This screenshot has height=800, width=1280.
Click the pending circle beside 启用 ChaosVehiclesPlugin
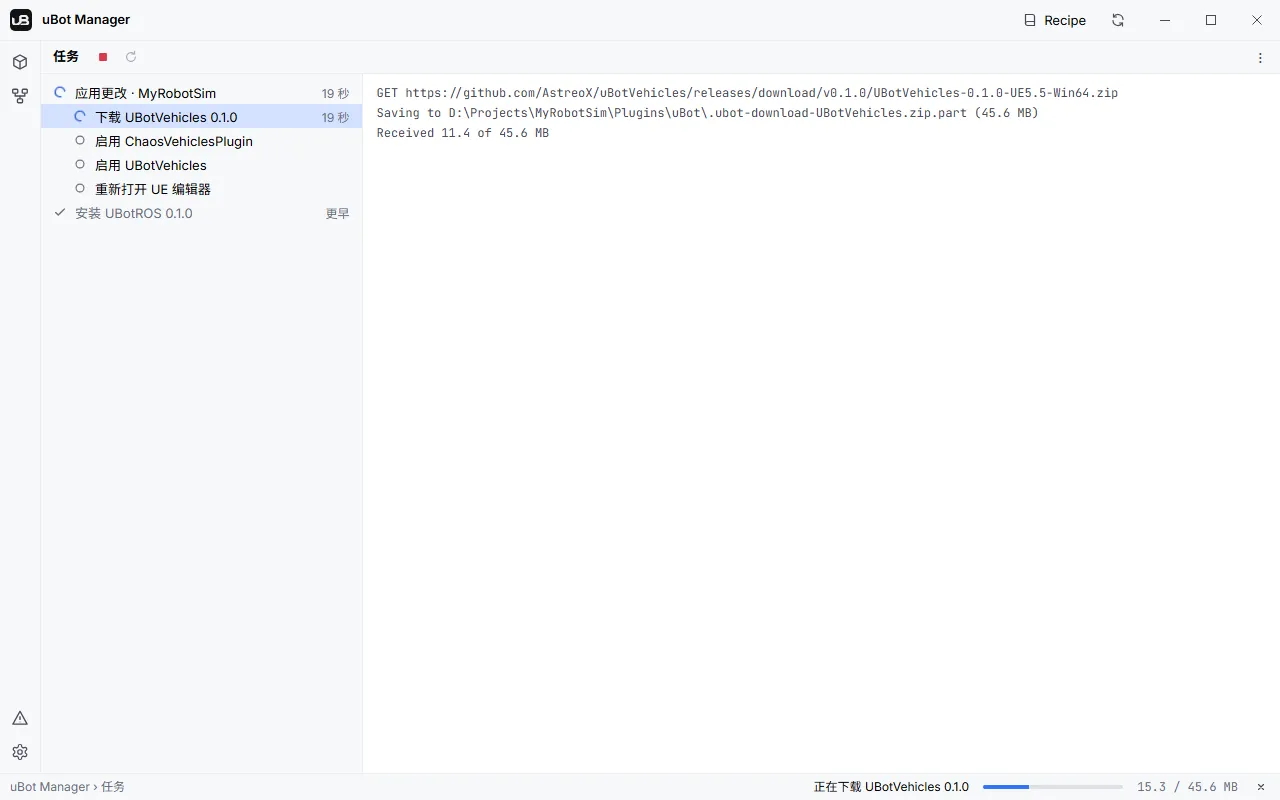point(80,141)
